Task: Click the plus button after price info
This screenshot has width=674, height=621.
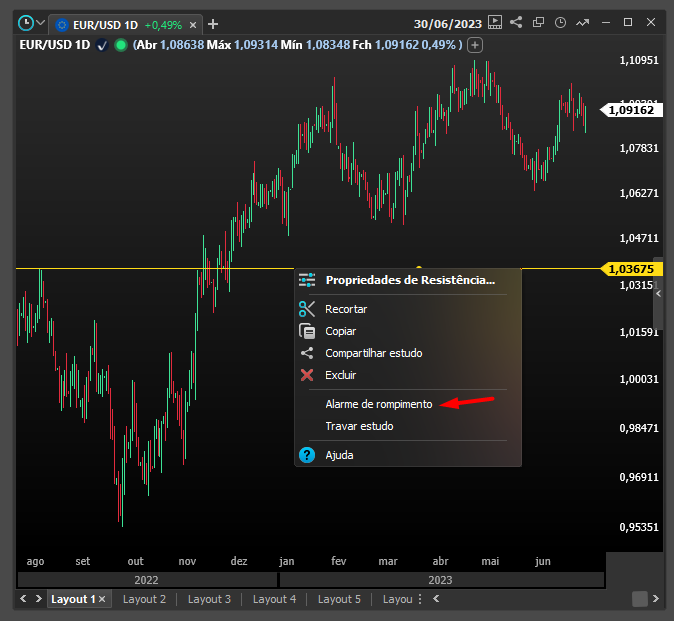Action: 475,45
